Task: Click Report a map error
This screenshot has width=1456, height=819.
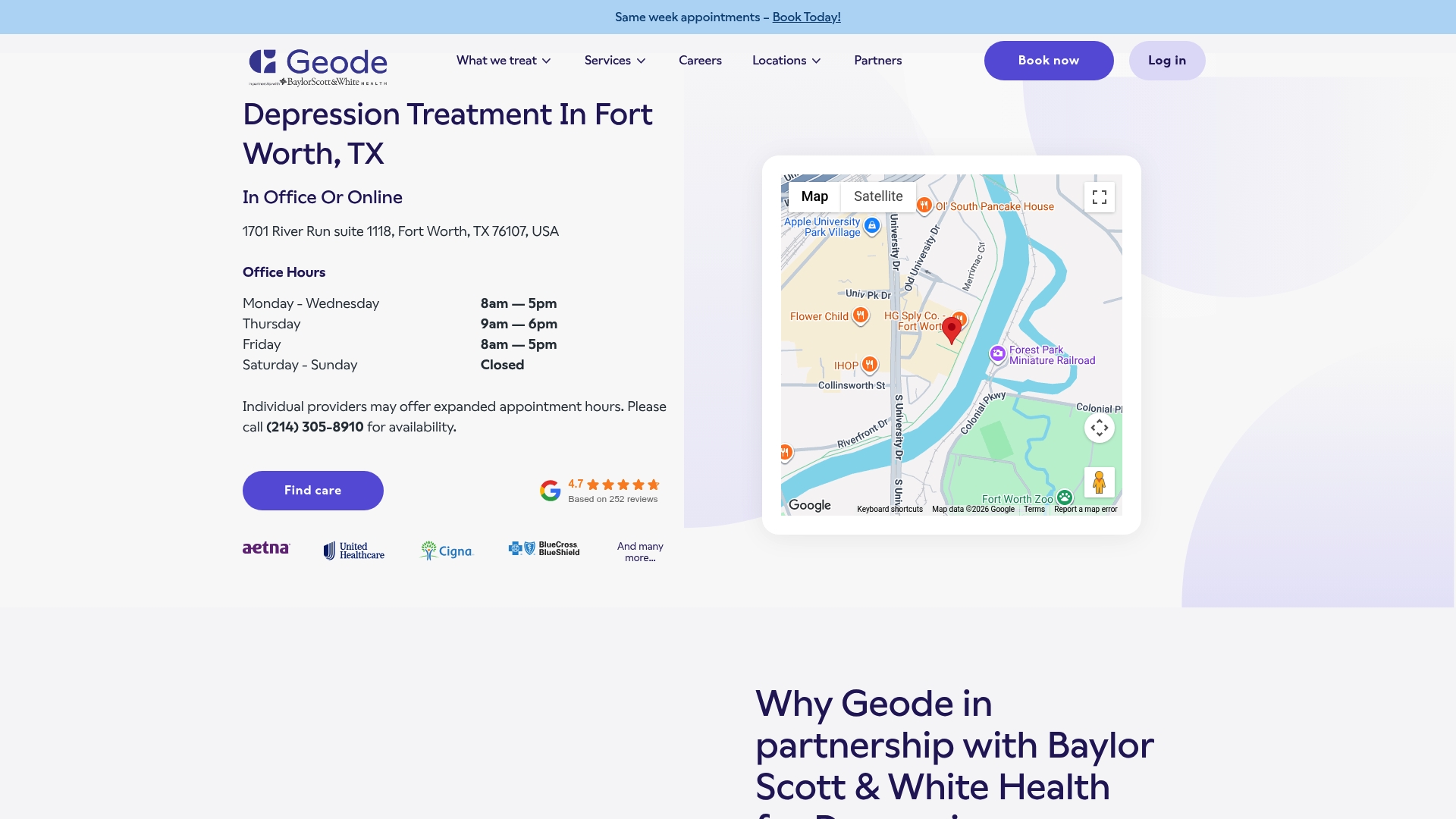Action: pyautogui.click(x=1085, y=510)
